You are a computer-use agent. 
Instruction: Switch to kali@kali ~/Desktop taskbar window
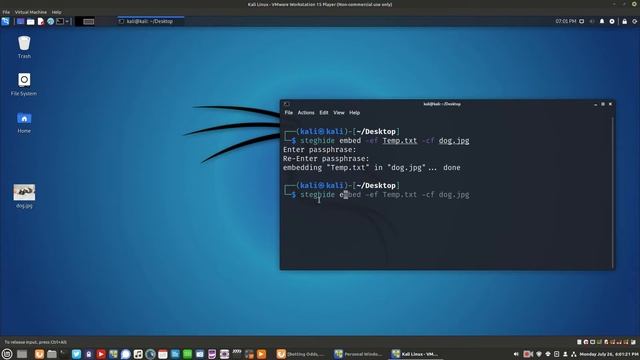pyautogui.click(x=150, y=21)
